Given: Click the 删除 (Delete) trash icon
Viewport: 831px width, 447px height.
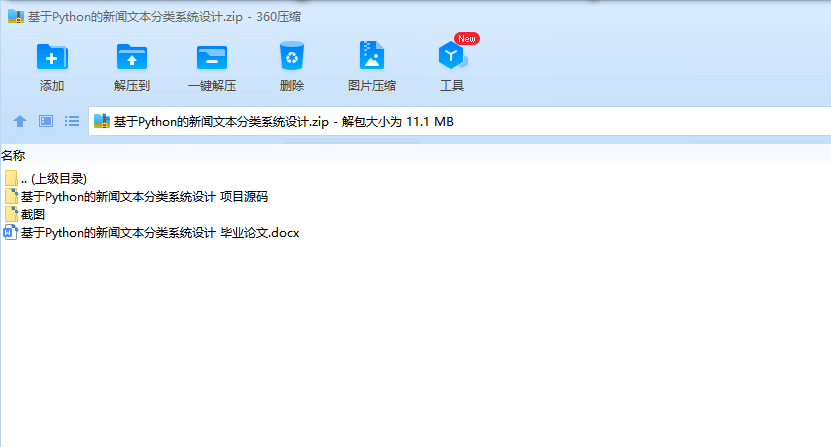Looking at the screenshot, I should tap(291, 56).
